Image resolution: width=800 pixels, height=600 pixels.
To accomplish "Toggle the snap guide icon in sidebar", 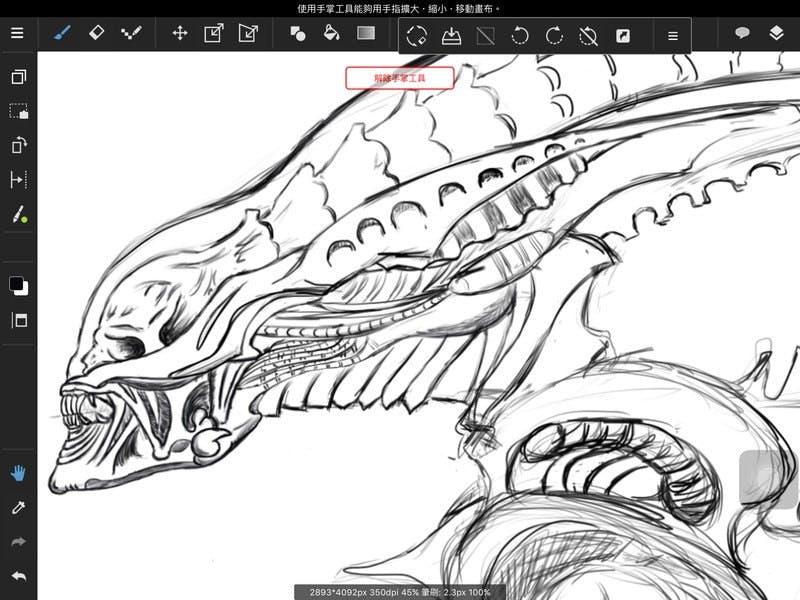I will (19, 180).
